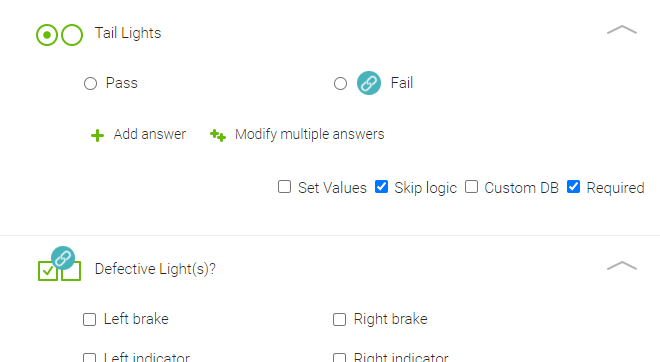The image size is (660, 362).
Task: Enable the Set Values checkbox
Action: click(285, 186)
